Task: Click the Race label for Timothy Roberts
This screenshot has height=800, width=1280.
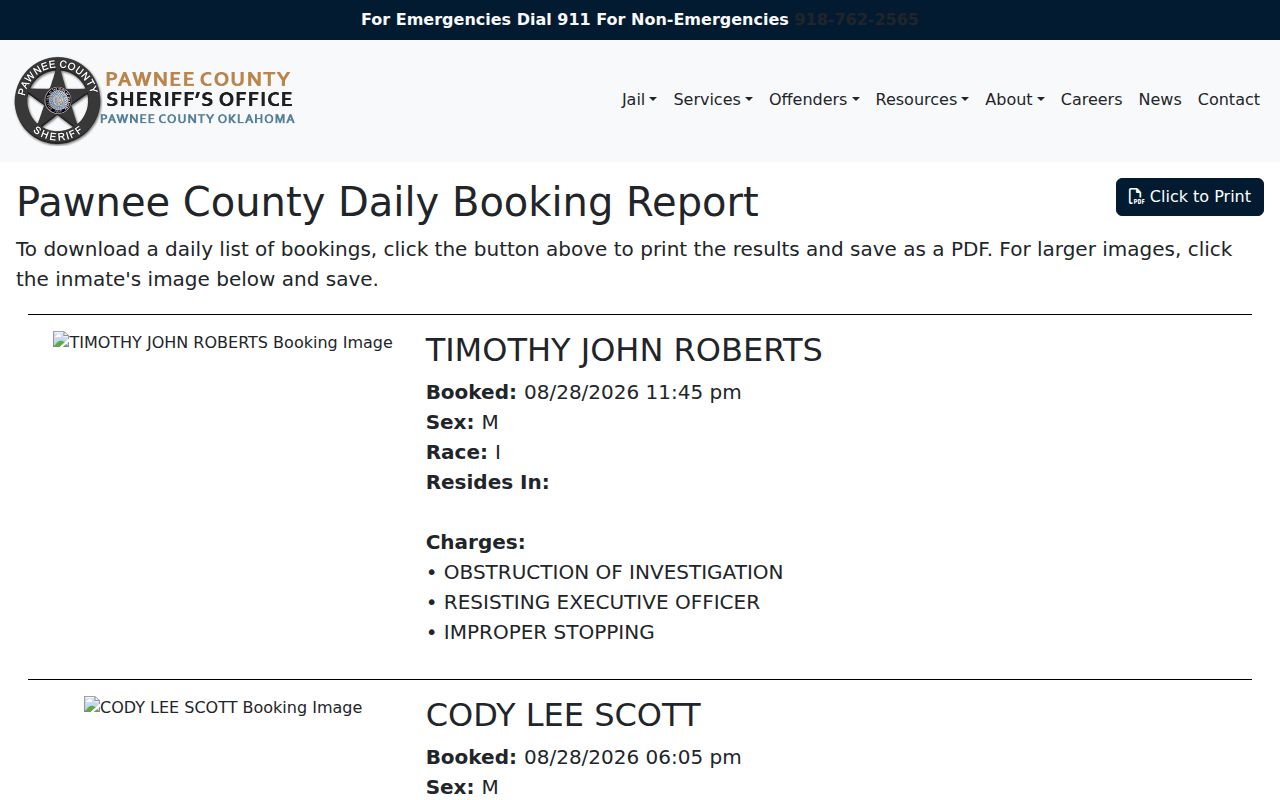Action: click(x=457, y=452)
